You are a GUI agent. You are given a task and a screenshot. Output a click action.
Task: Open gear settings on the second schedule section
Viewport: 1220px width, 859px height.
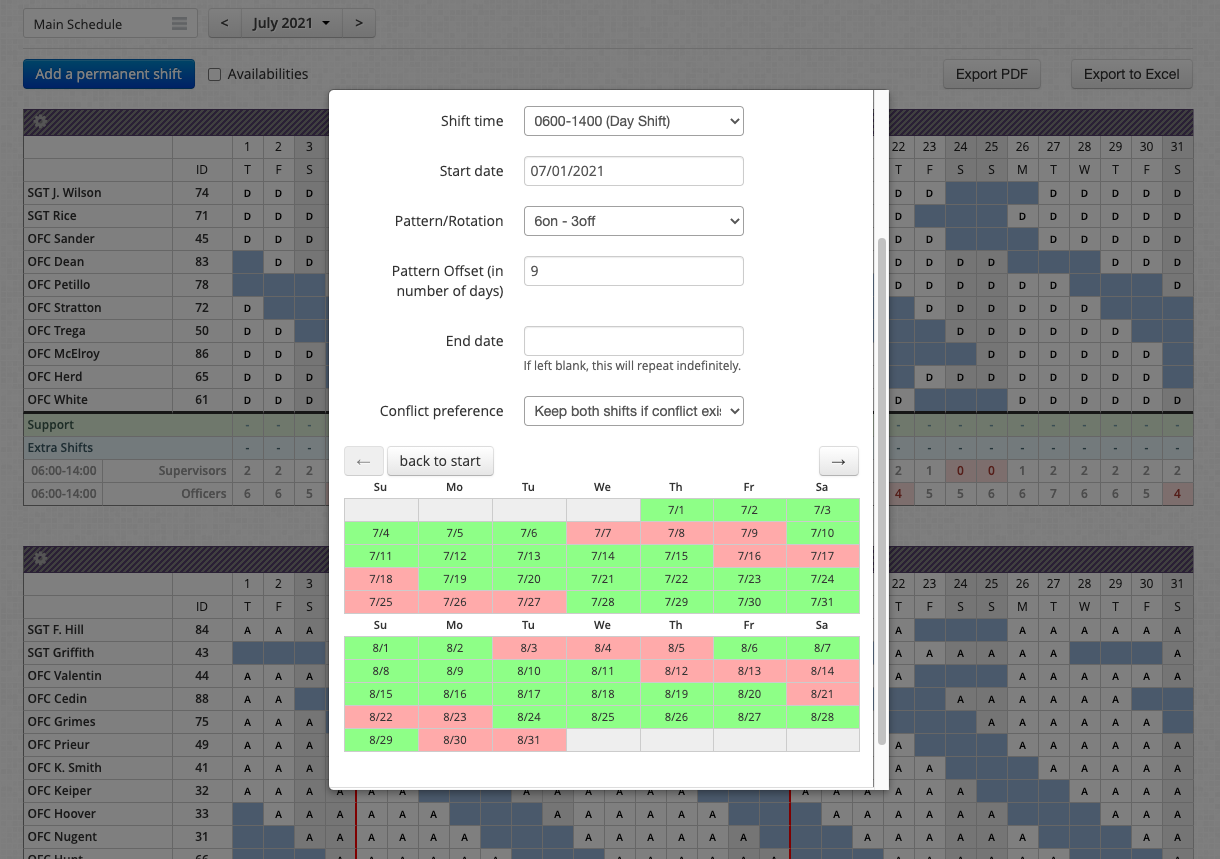[x=38, y=559]
